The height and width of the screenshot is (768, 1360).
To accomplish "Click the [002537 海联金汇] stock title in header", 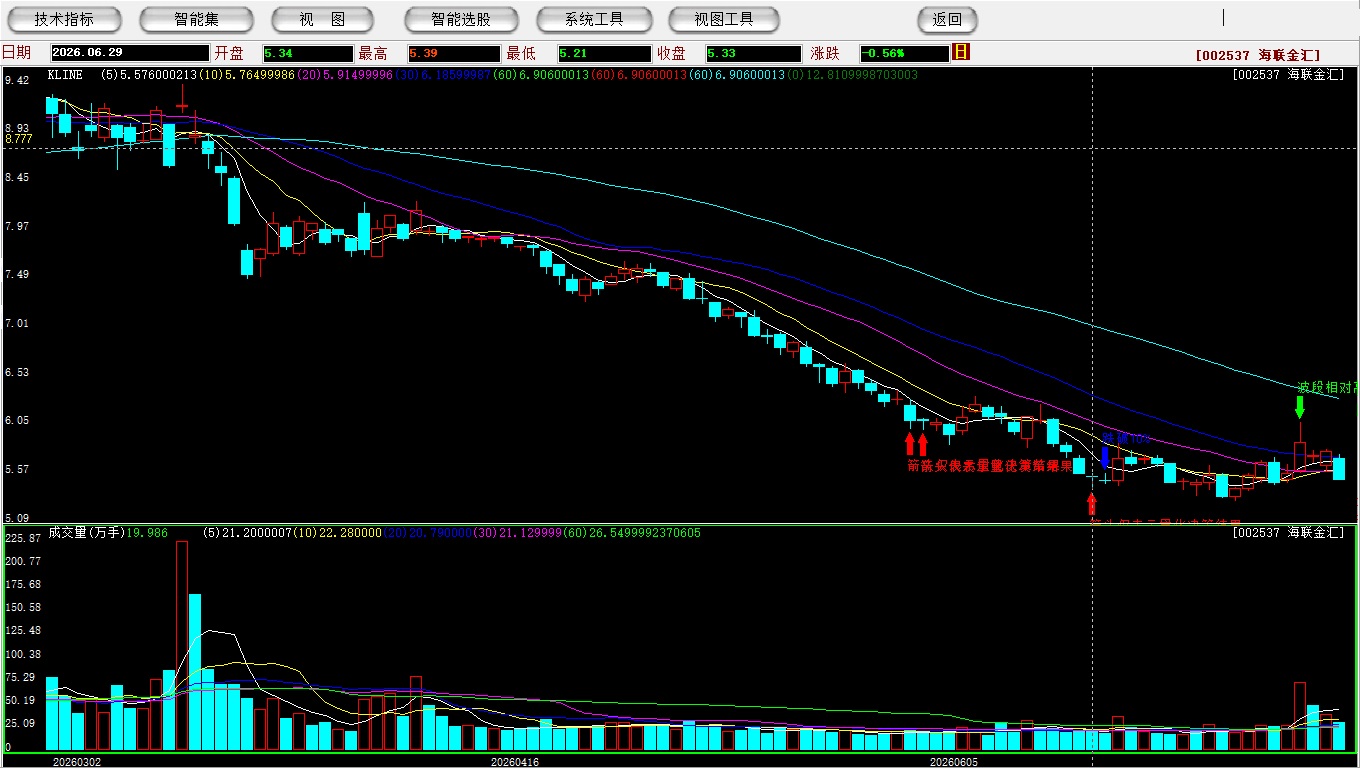I will [x=1258, y=55].
